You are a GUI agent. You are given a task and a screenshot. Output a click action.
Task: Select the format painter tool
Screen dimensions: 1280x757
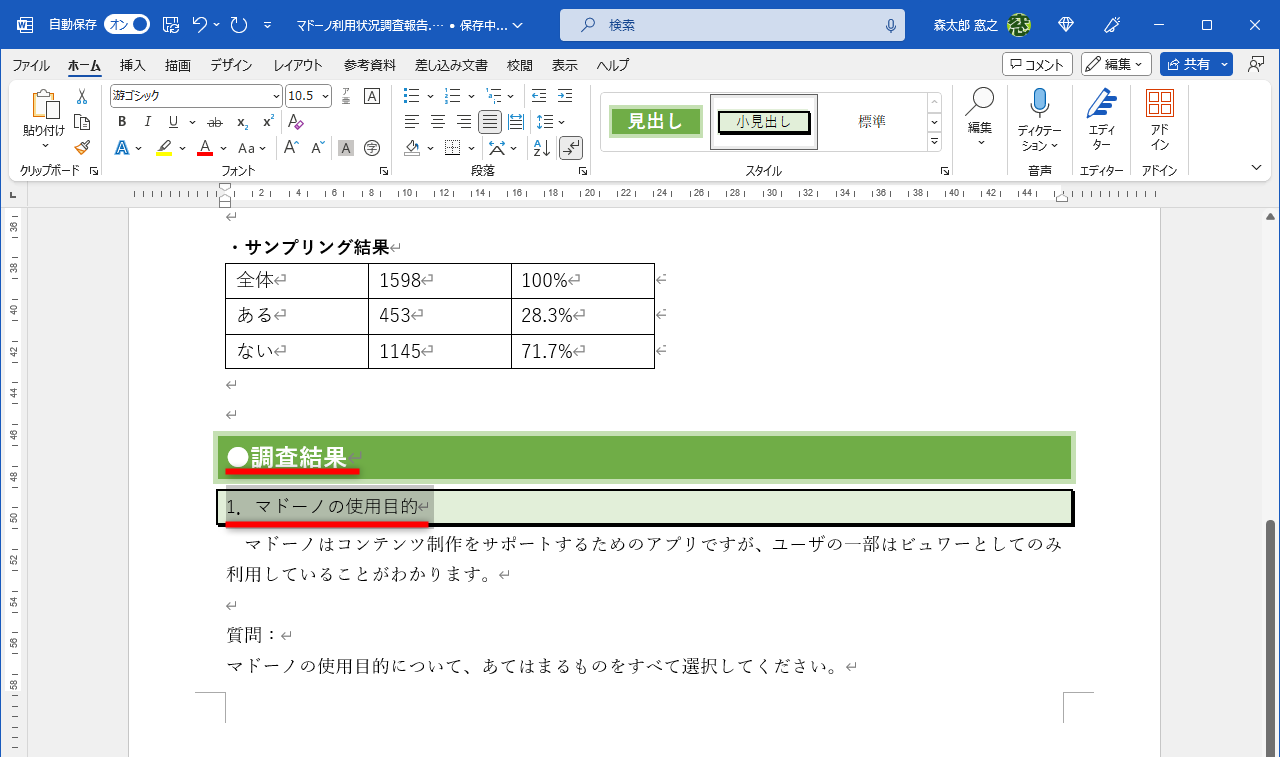[82, 147]
